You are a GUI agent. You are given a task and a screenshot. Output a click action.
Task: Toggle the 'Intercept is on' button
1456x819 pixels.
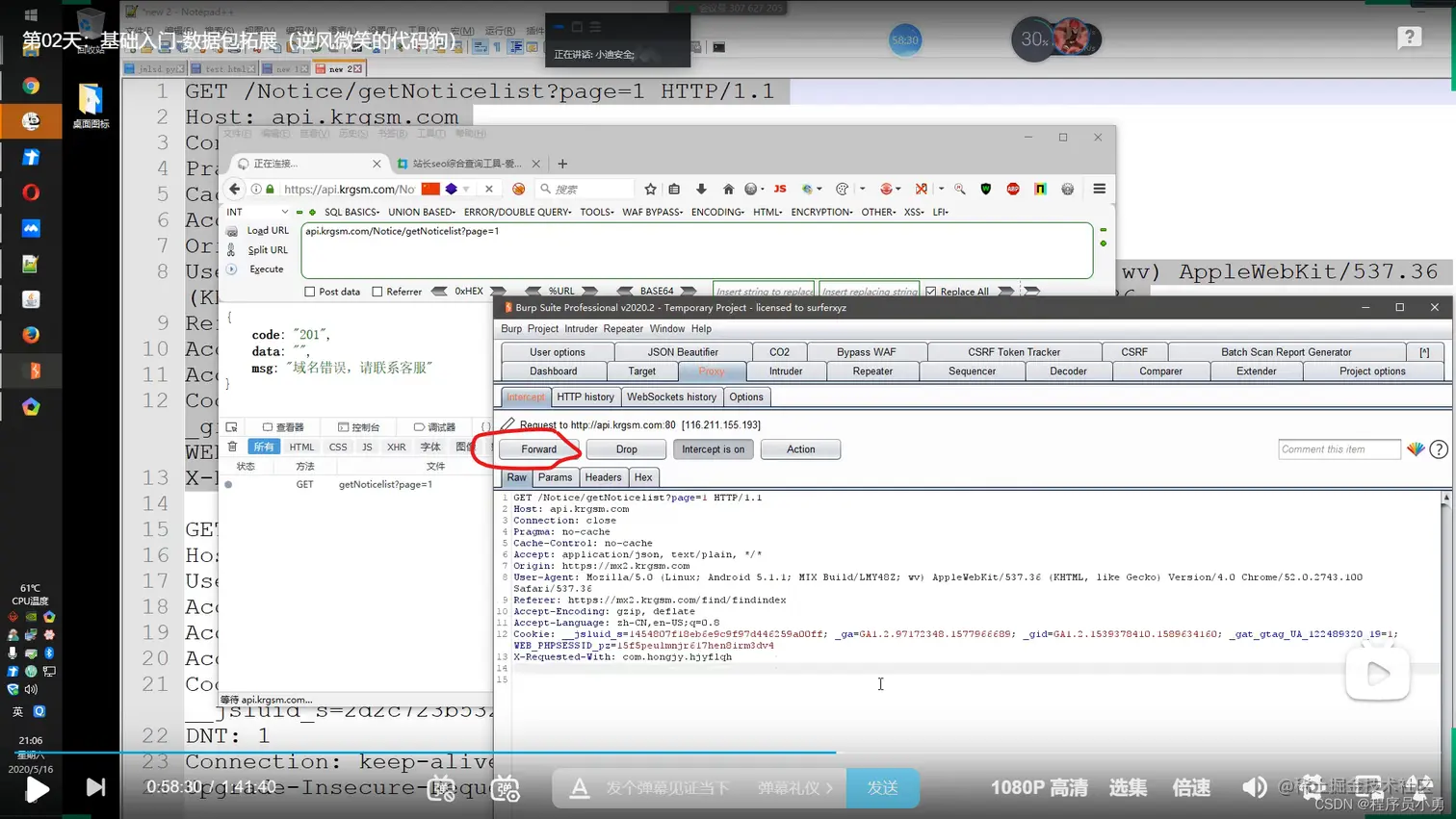713,449
